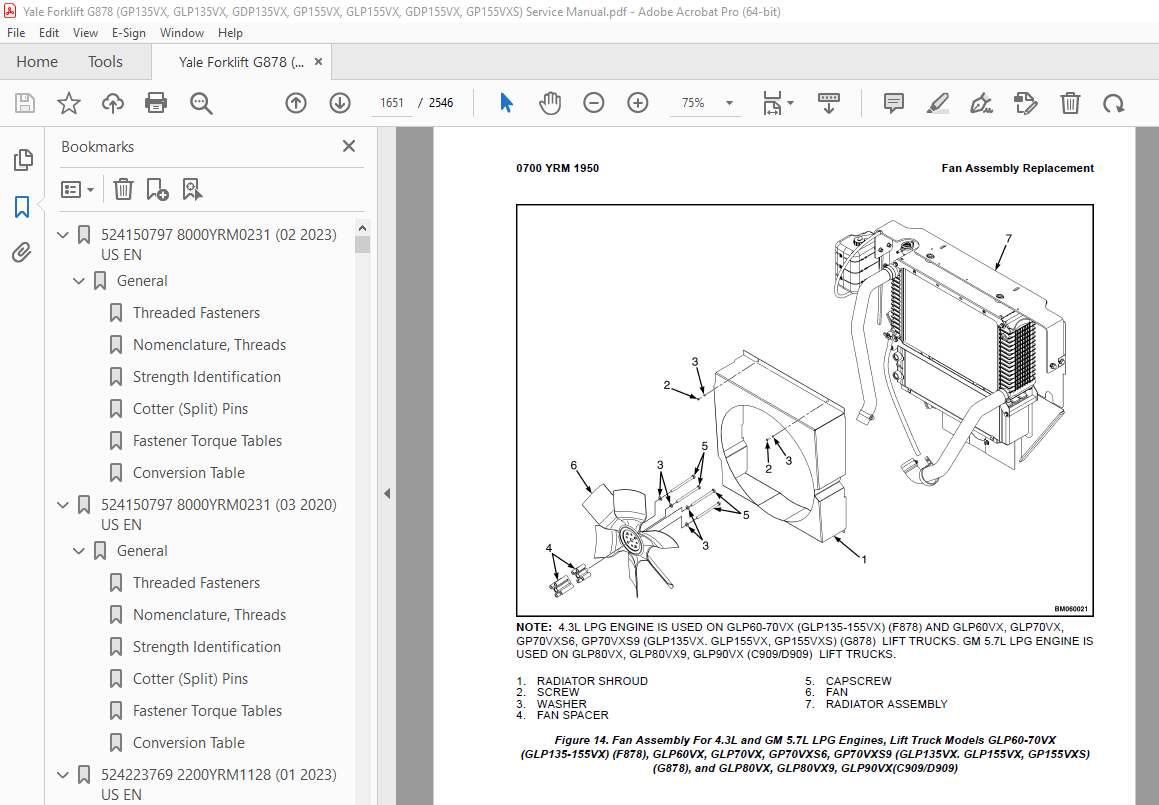This screenshot has height=805, width=1159.
Task: Open second Conversion Table bookmark under 03 2020
Action: click(x=188, y=743)
